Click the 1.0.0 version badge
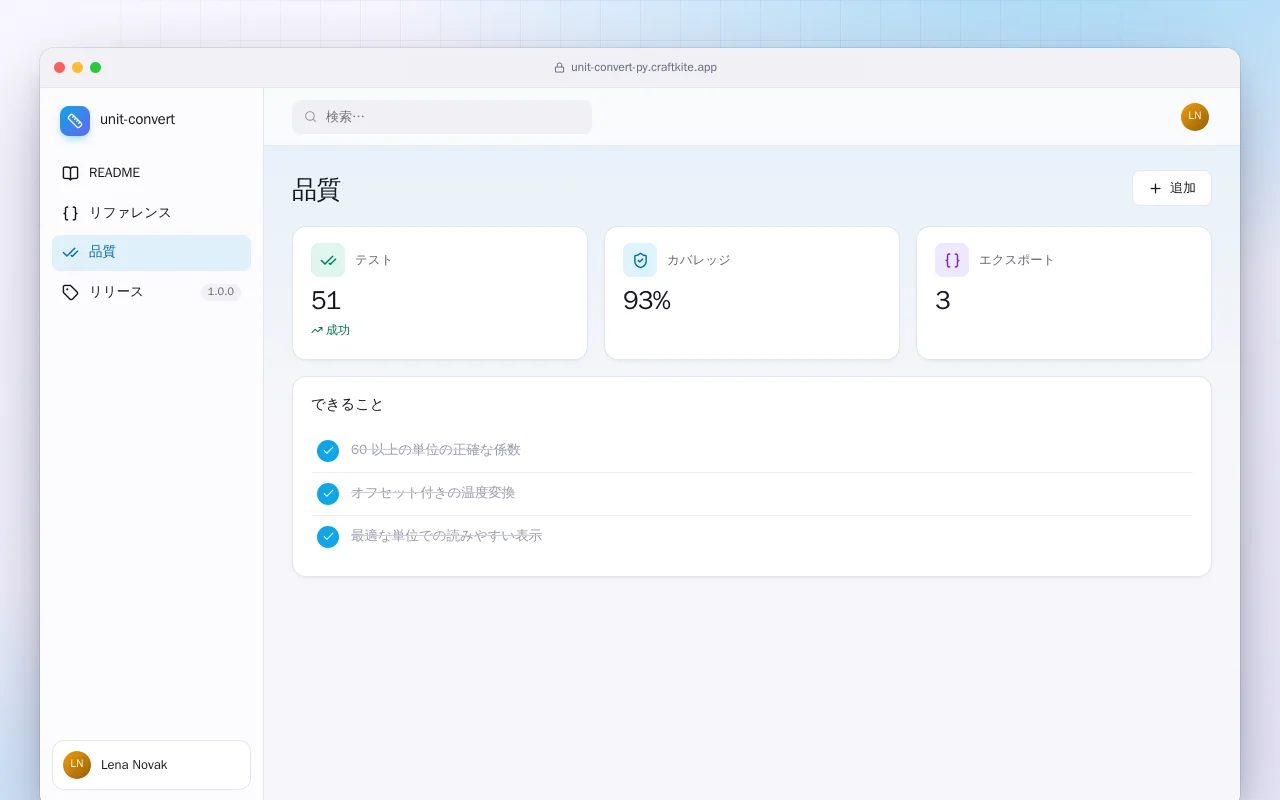1280x800 pixels. [x=221, y=292]
